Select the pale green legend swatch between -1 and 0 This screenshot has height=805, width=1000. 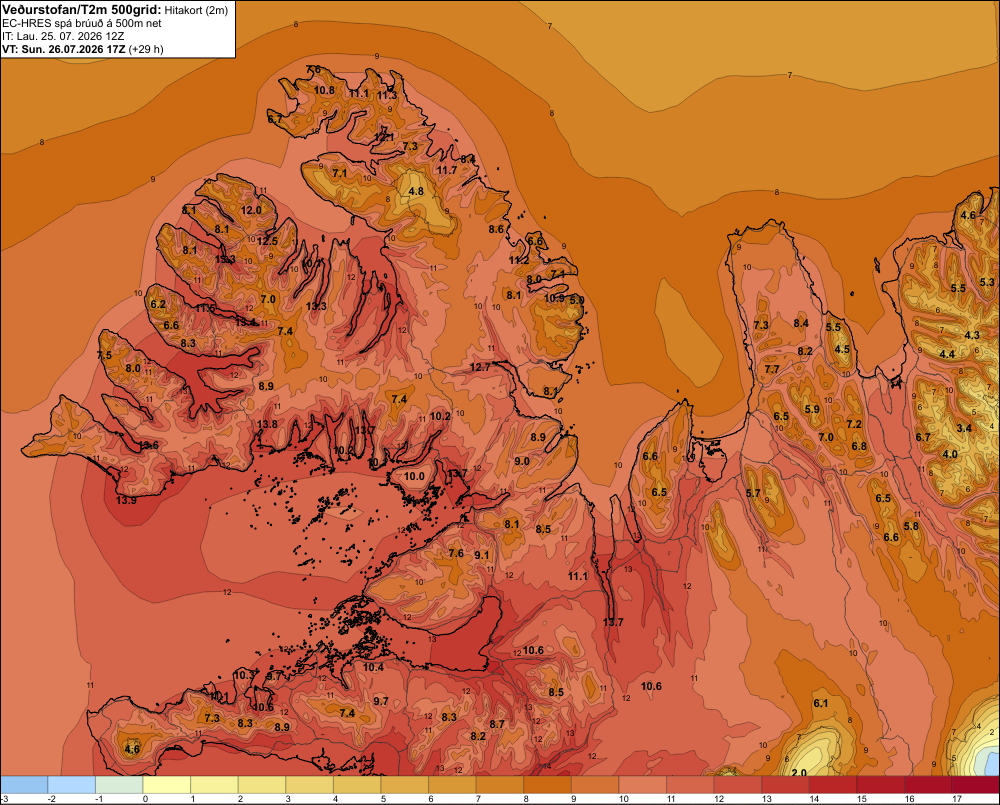click(119, 785)
